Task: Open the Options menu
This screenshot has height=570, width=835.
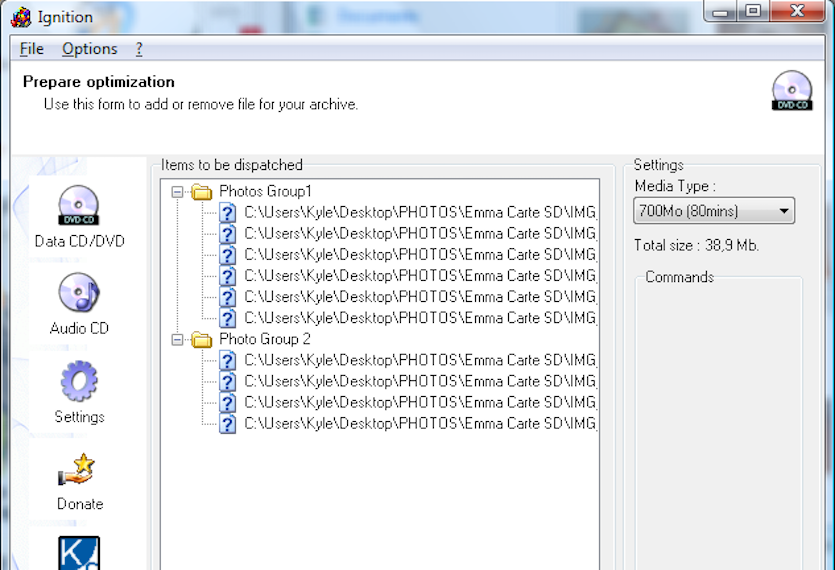Action: coord(89,49)
